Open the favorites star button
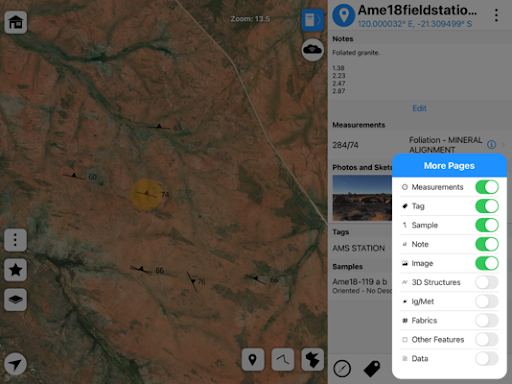The width and height of the screenshot is (512, 384). click(16, 270)
